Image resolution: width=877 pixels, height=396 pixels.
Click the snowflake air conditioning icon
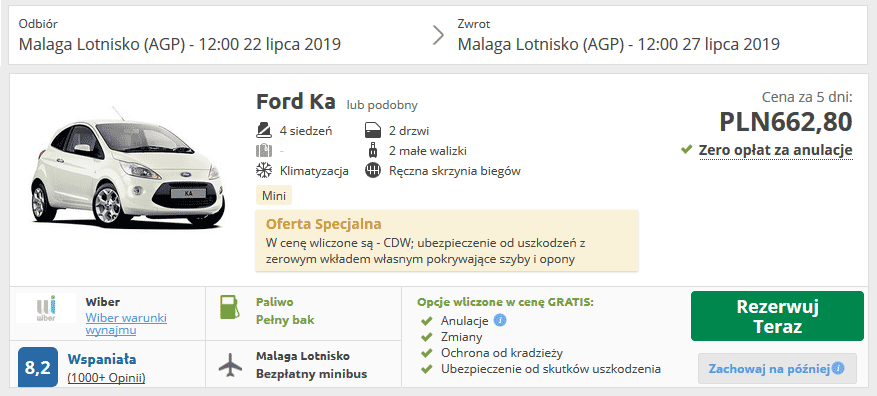(x=263, y=171)
